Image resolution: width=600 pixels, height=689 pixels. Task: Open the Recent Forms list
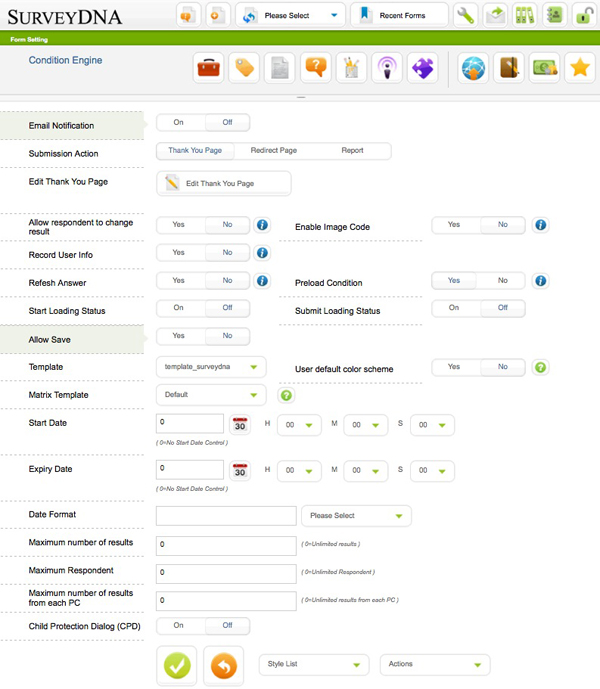click(400, 15)
